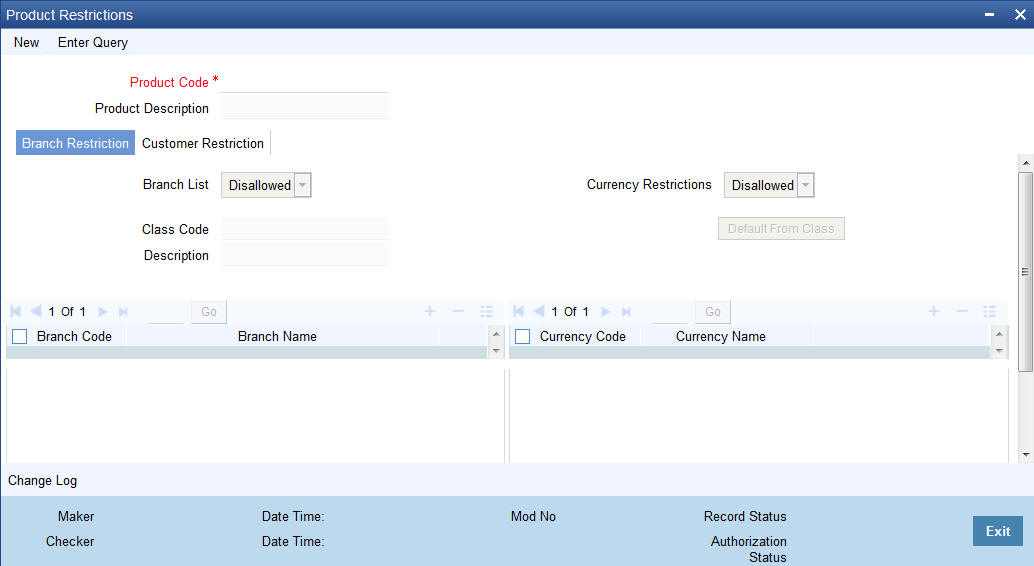Click the Product Description field
1034x566 pixels.
click(x=305, y=107)
